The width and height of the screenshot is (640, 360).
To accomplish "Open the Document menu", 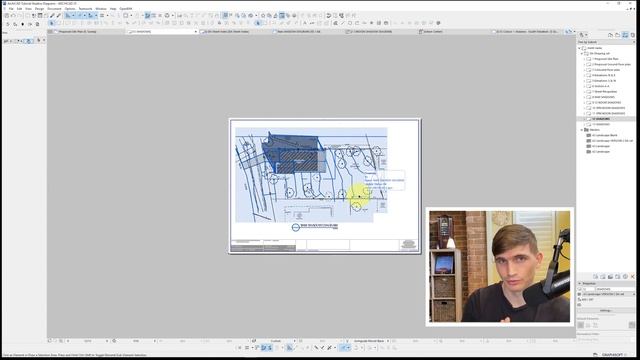I will 54,9.
